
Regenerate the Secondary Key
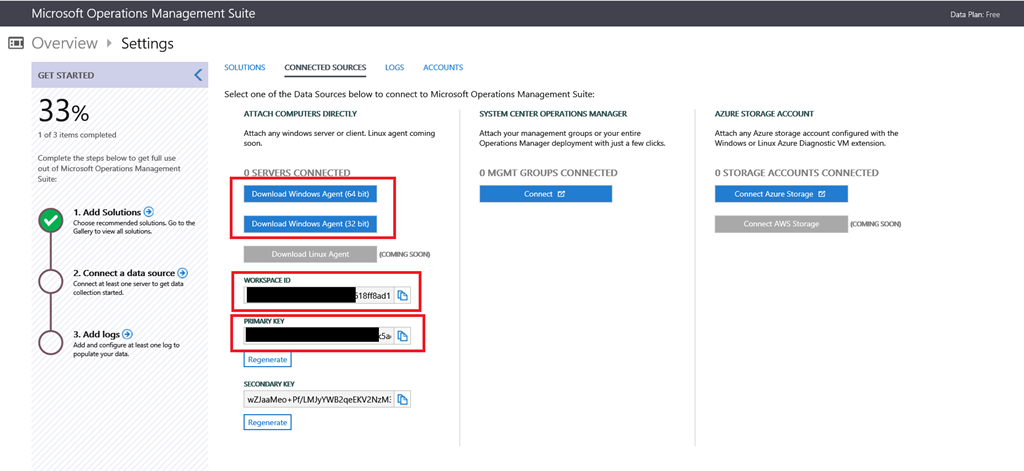[x=267, y=422]
